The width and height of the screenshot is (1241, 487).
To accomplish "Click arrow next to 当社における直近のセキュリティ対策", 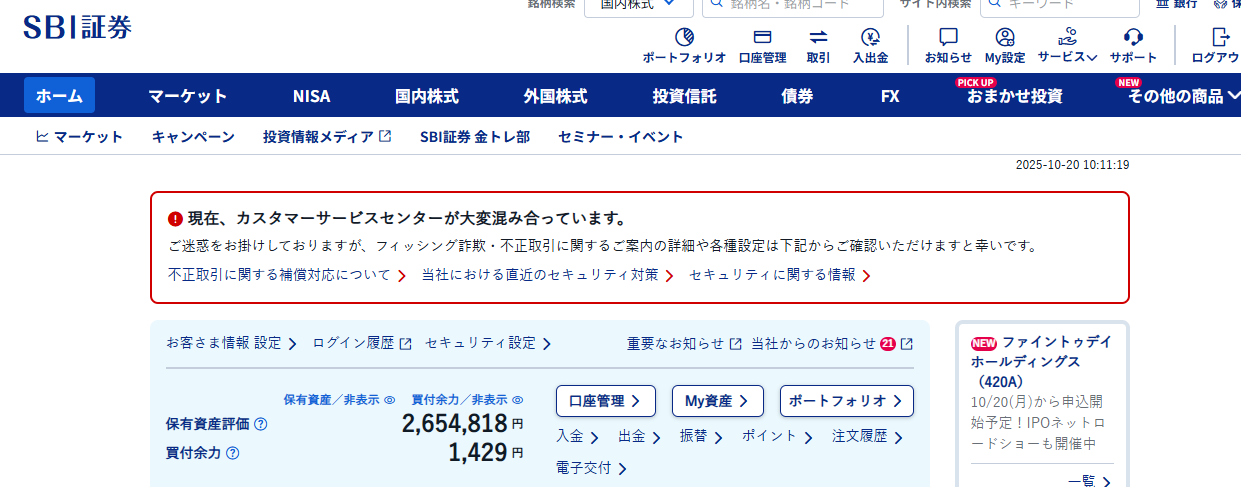I will point(669,275).
